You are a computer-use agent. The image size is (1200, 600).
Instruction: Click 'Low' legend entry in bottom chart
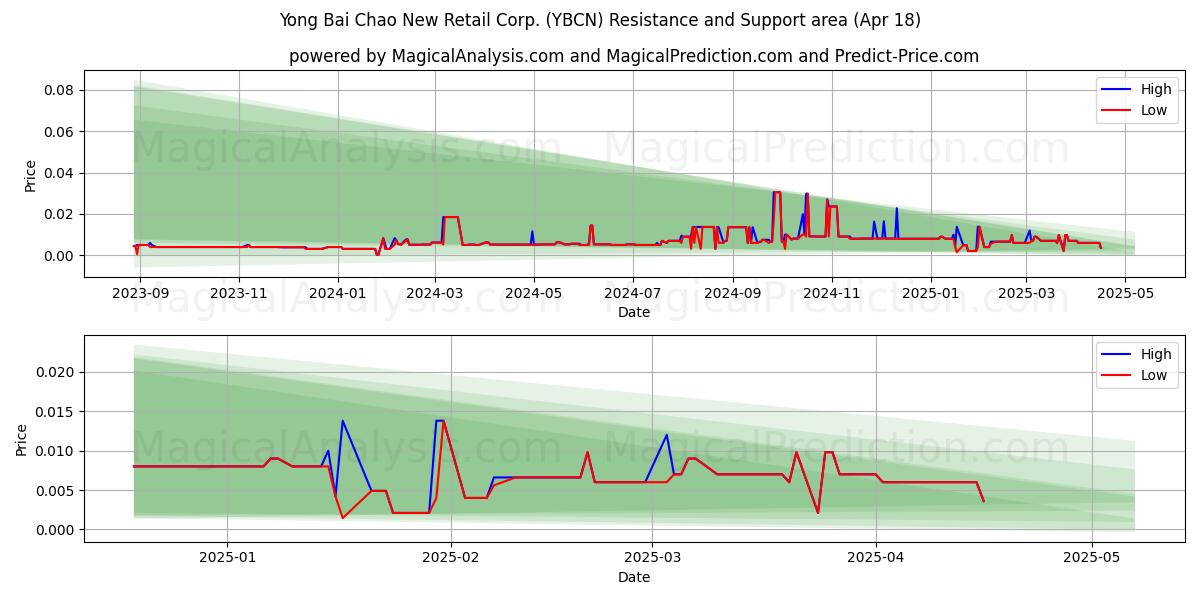(1154, 375)
